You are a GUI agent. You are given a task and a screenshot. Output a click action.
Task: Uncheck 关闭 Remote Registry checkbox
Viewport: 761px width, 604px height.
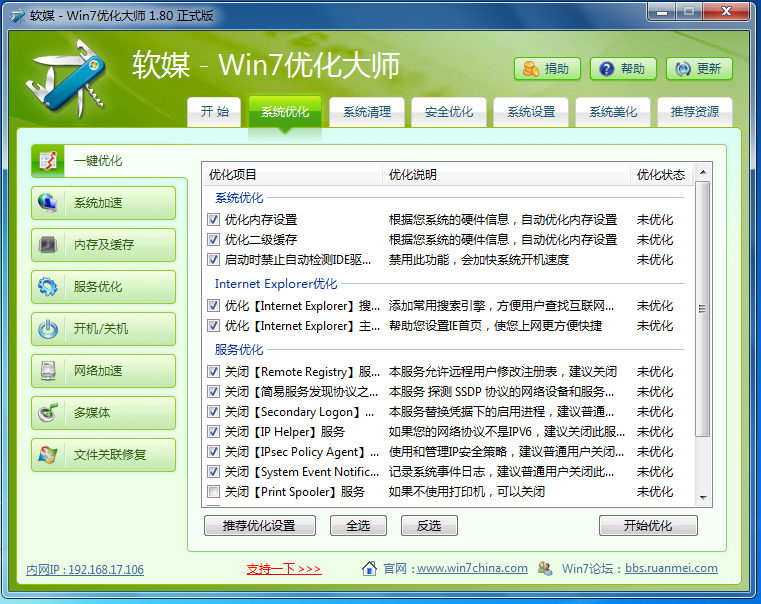click(213, 372)
